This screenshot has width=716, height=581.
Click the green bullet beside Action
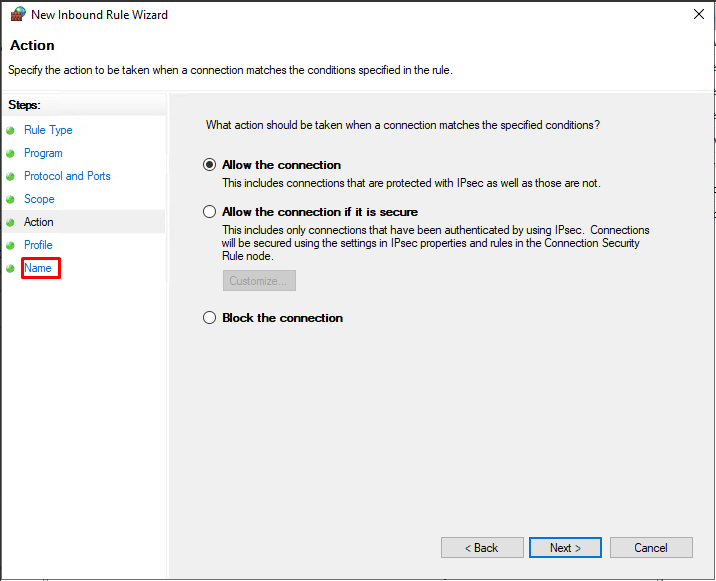pos(11,222)
